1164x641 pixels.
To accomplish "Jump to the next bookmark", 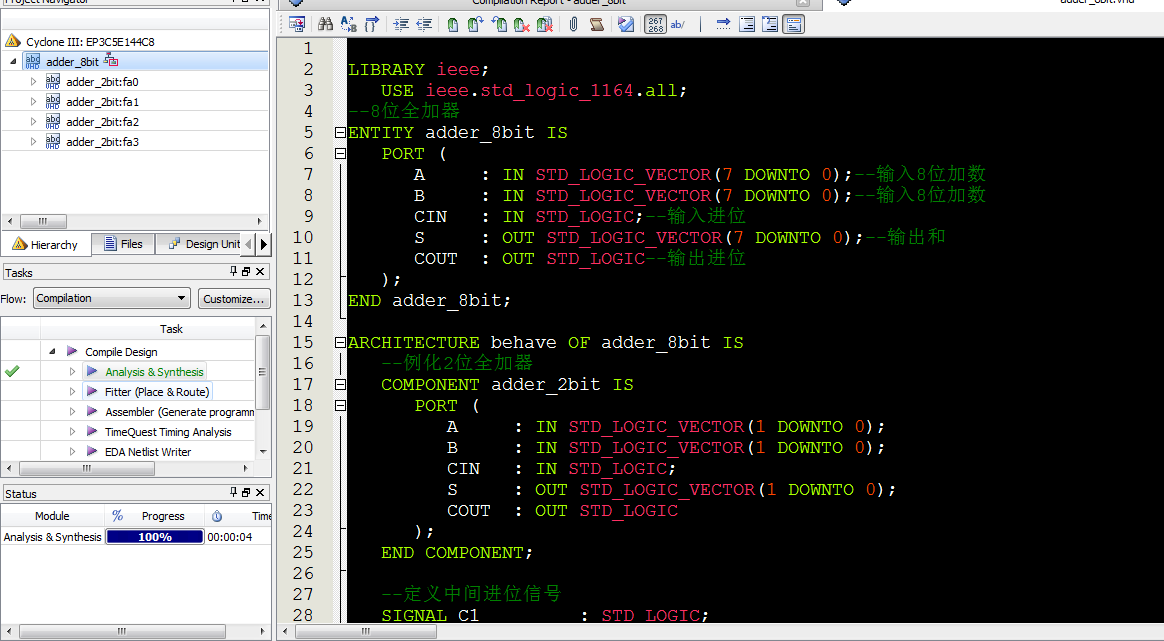I will click(476, 25).
